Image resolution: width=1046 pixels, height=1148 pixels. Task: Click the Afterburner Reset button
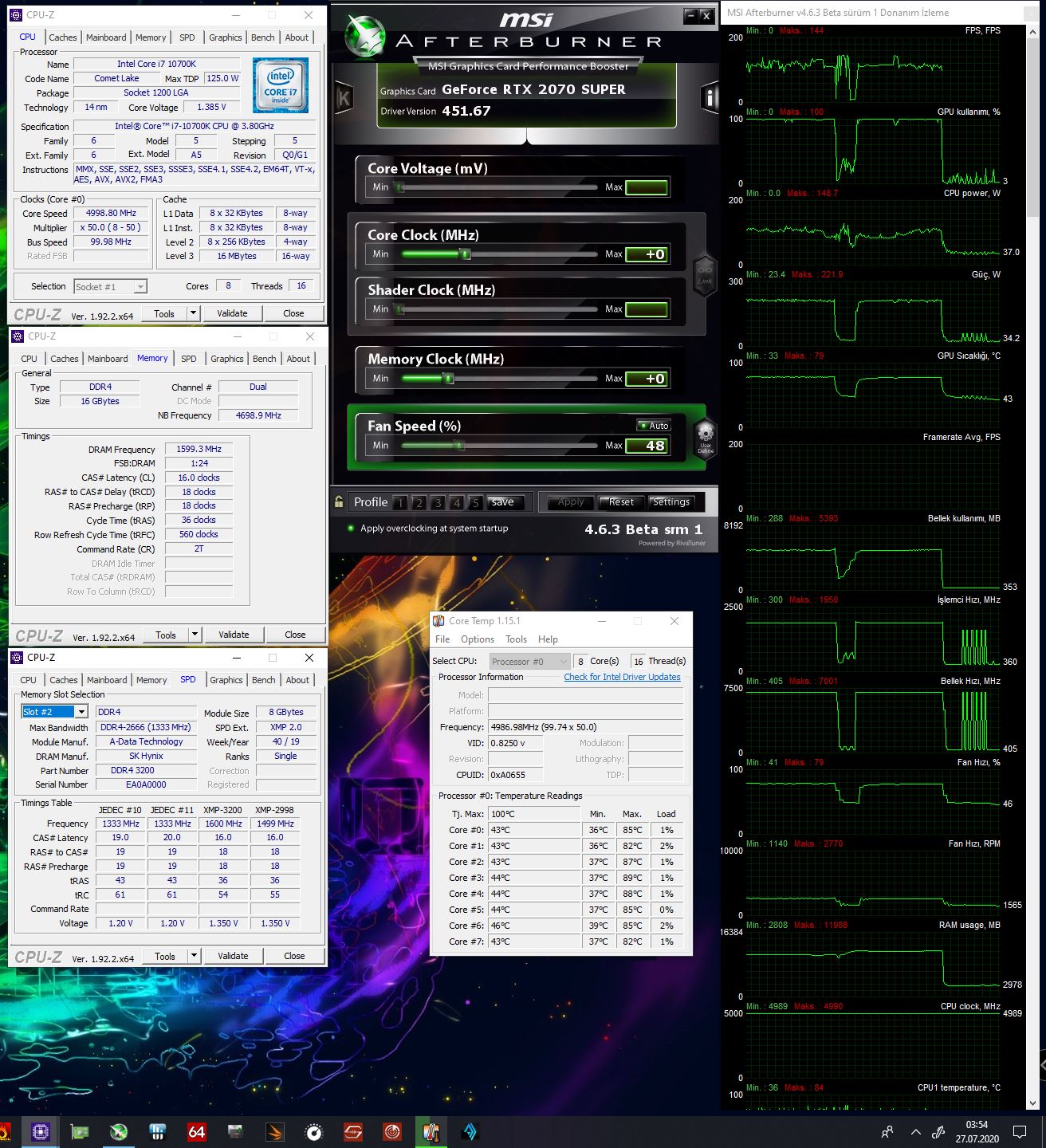[x=621, y=502]
